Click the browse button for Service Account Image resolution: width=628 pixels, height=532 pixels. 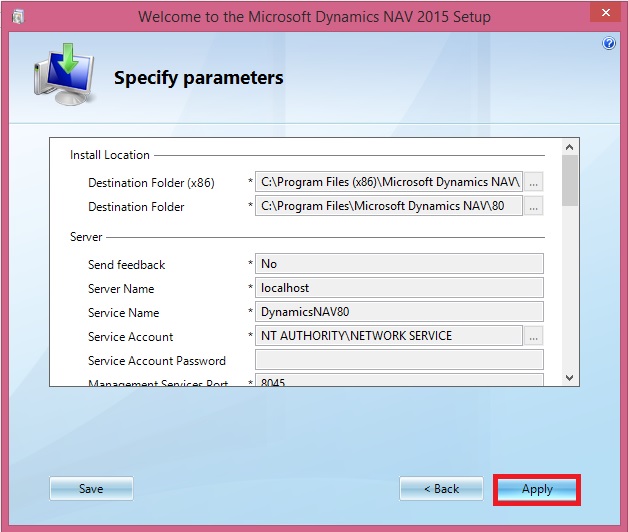(x=534, y=336)
